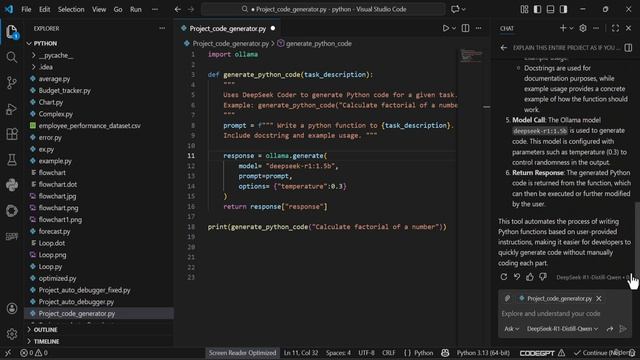The width and height of the screenshot is (640, 360).
Task: Run the Python file with play icon
Action: 446,28
